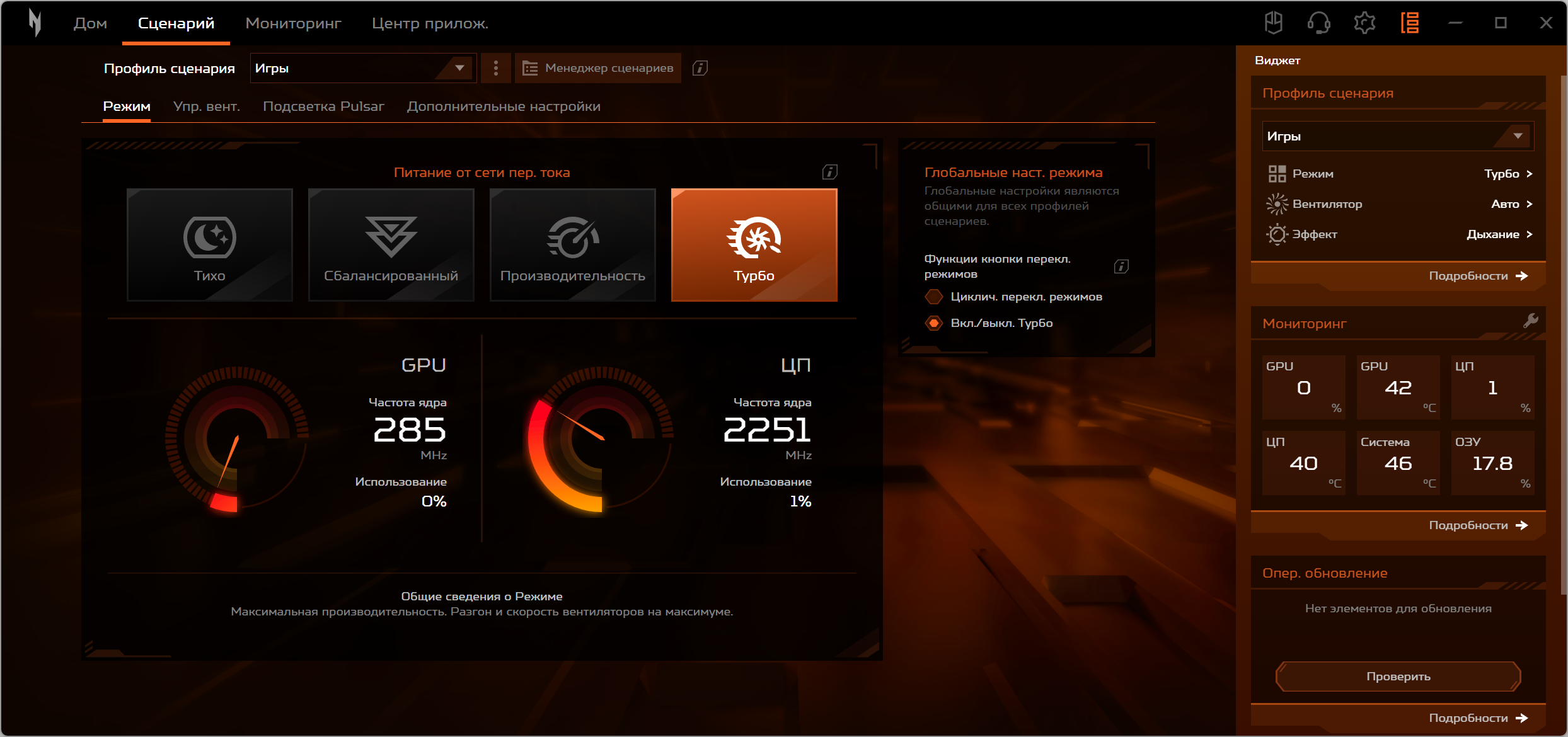Activate the Тихо mode tile
Image resolution: width=1568 pixels, height=737 pixels.
(x=210, y=244)
